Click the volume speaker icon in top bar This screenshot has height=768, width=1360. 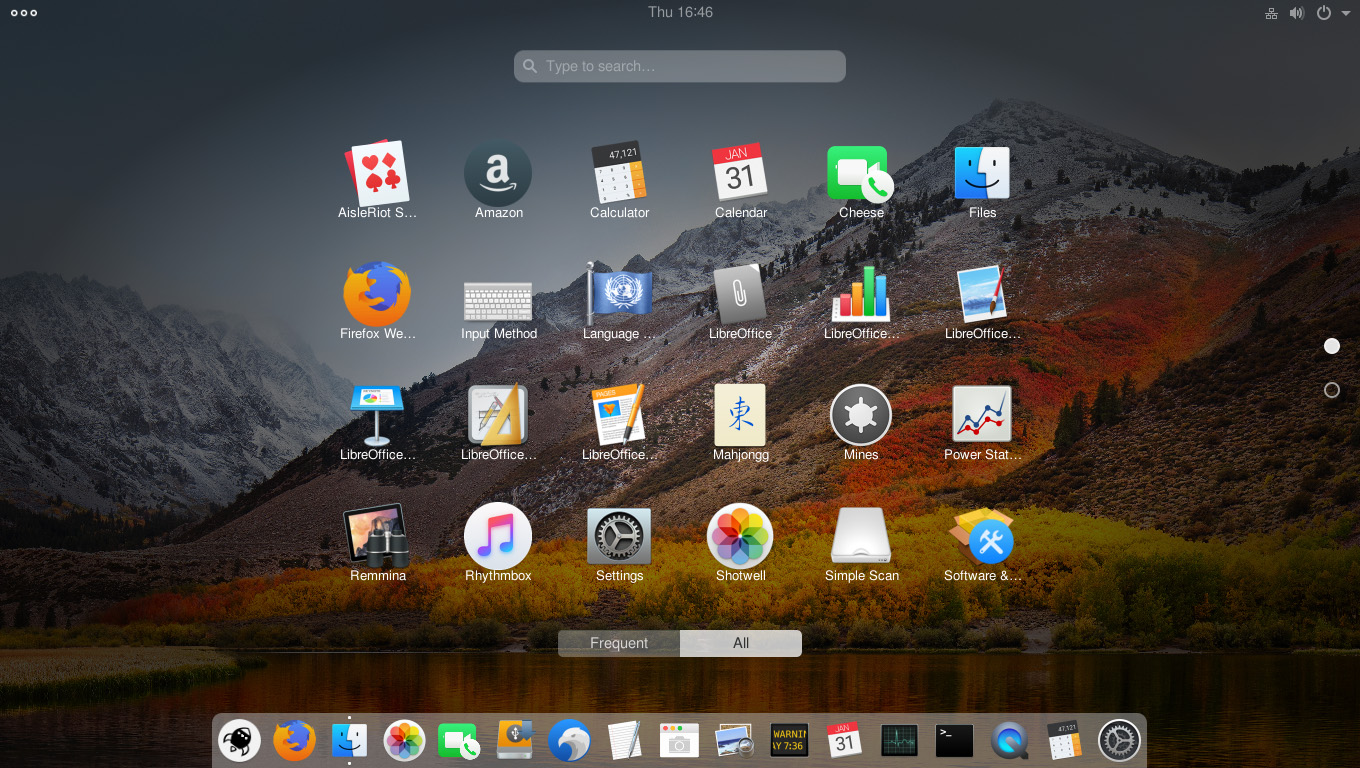[1297, 13]
